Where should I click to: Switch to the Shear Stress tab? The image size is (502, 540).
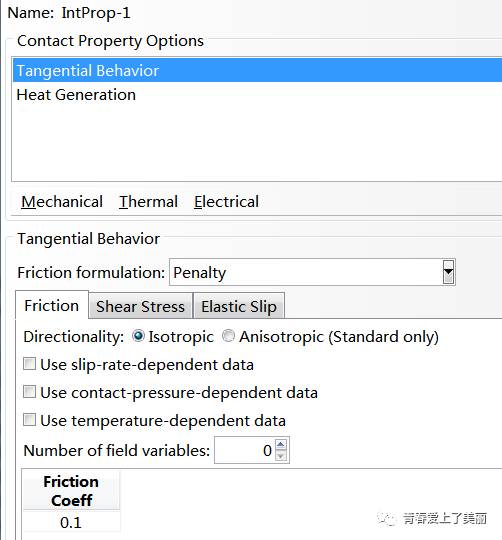140,306
